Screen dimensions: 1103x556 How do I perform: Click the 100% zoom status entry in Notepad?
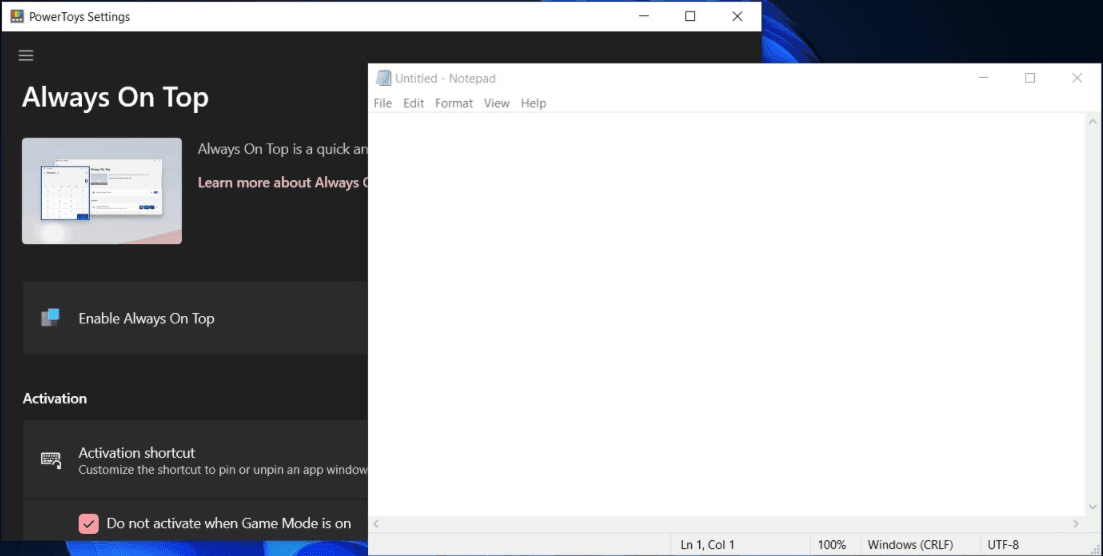832,545
